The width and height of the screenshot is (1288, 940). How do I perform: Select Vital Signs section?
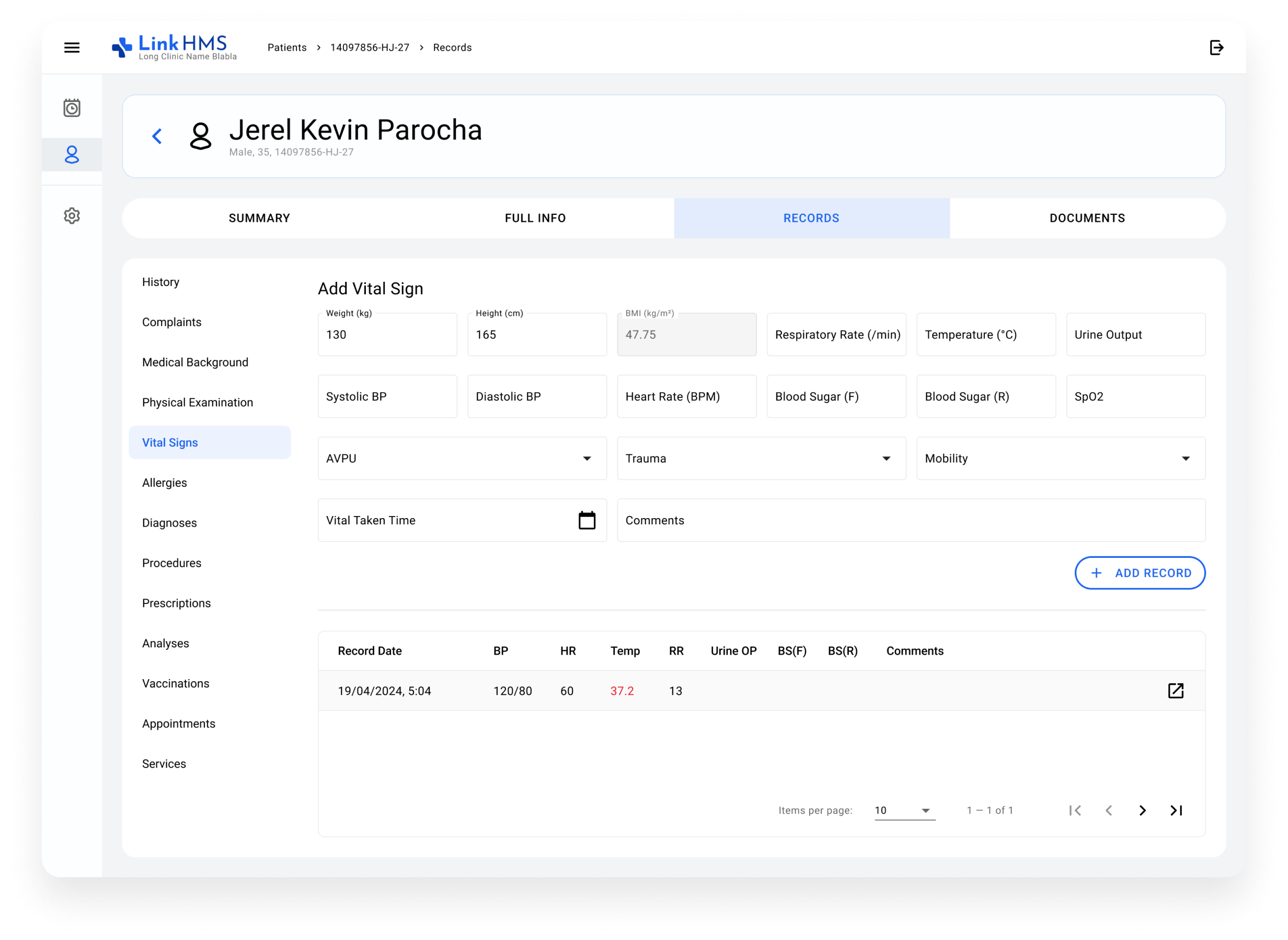210,443
